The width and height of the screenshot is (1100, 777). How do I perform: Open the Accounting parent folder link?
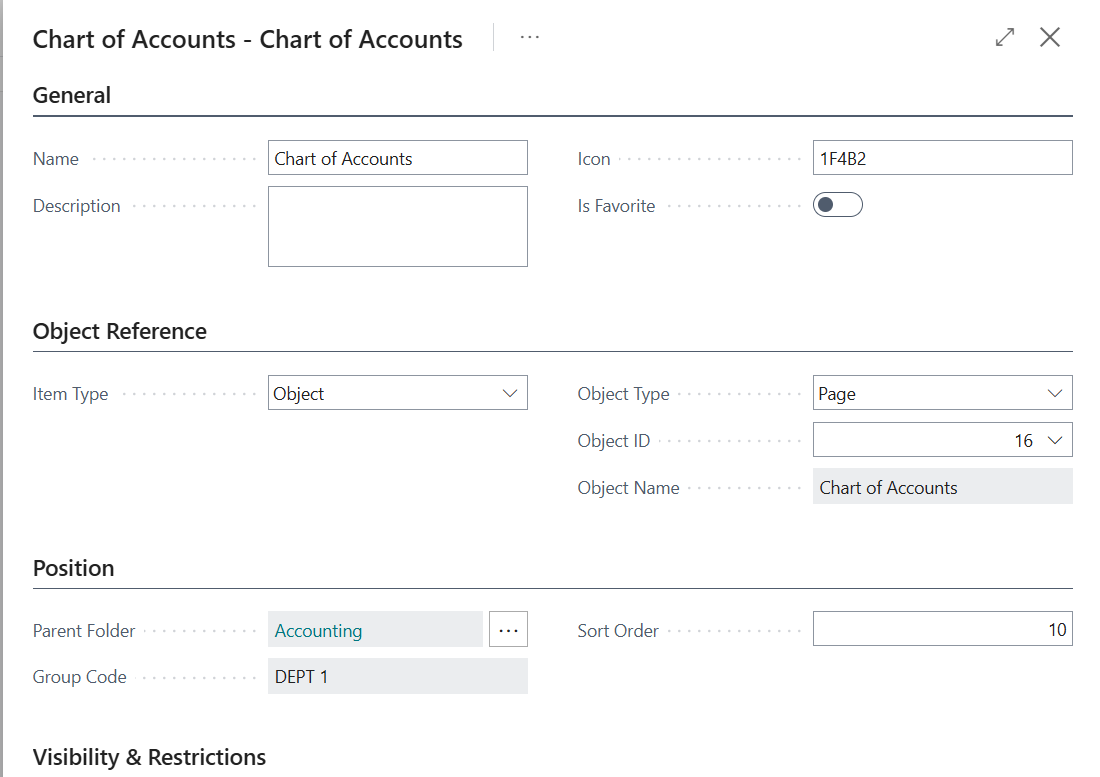[318, 630]
